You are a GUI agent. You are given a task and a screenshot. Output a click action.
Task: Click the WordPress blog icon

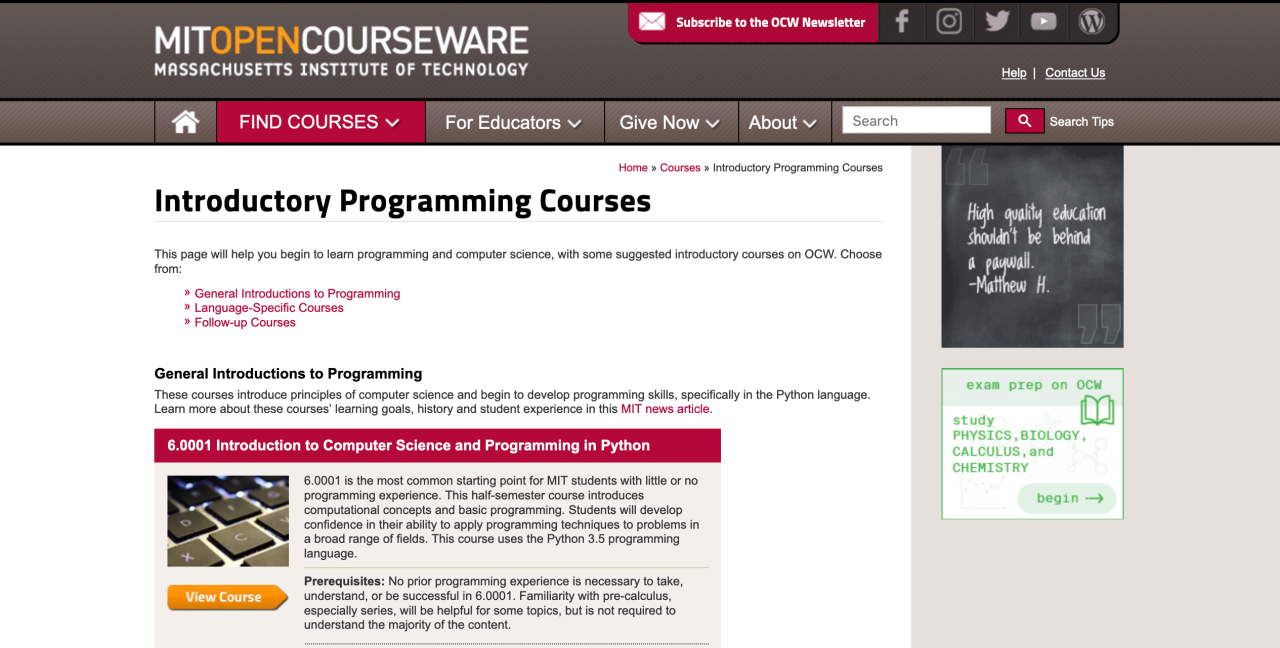point(1091,21)
